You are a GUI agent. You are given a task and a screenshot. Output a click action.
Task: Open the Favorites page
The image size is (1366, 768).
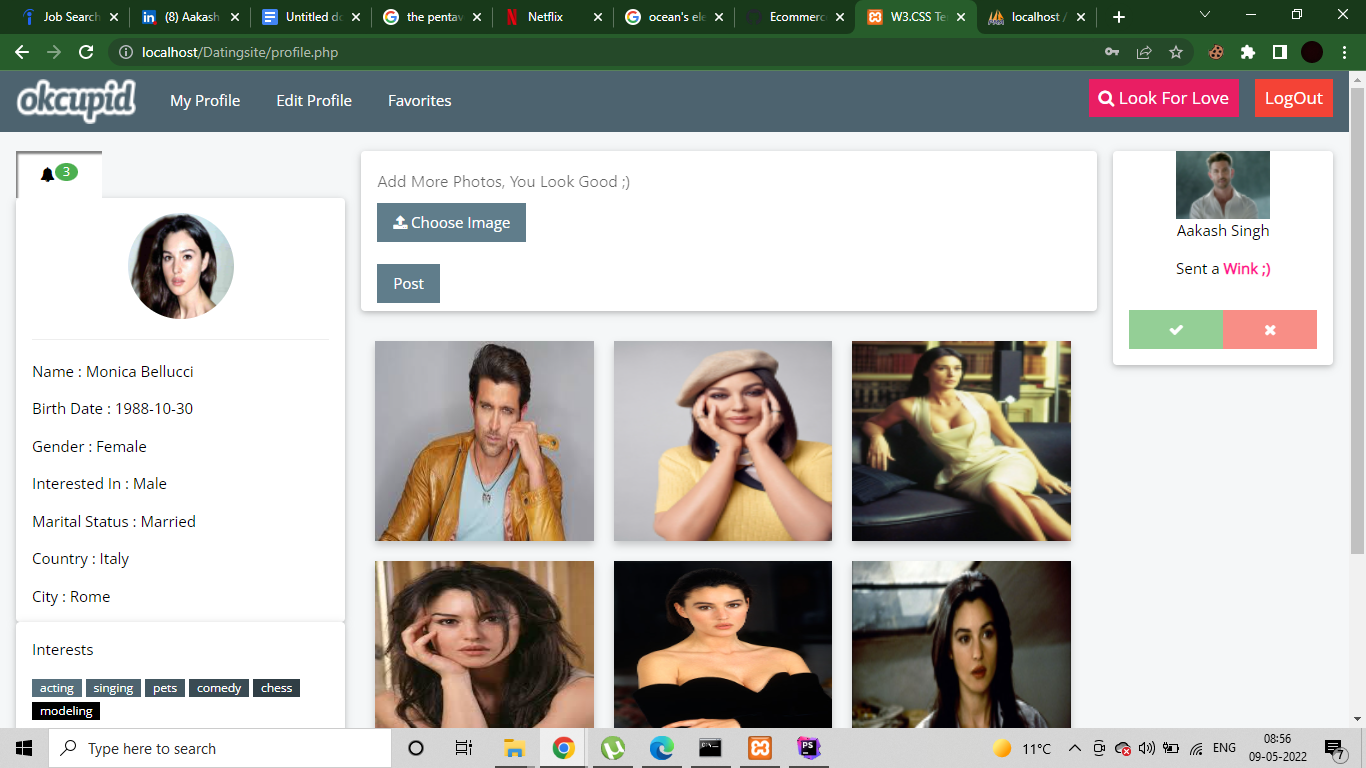tap(419, 100)
